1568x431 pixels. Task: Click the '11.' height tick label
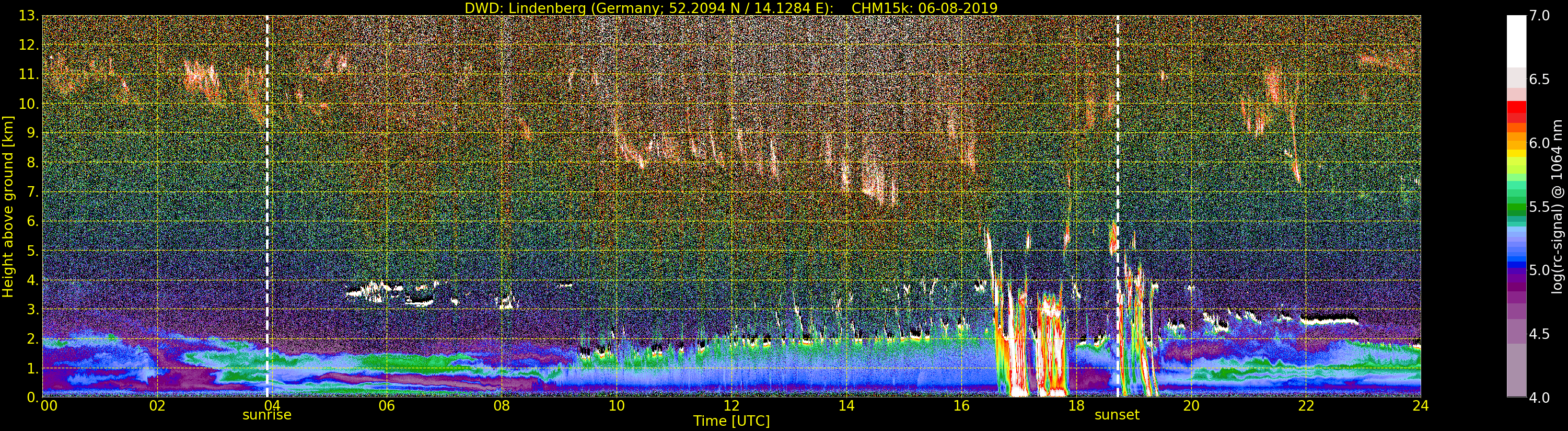[x=29, y=74]
